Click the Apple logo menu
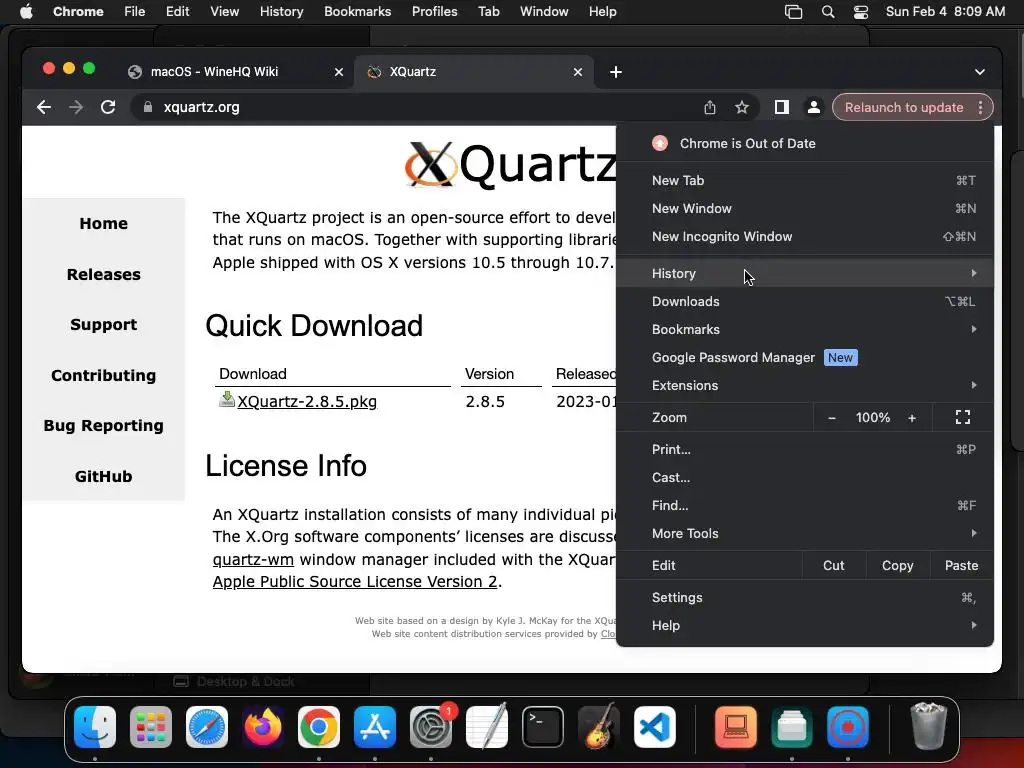Screen dimensions: 1024x768 26,12
